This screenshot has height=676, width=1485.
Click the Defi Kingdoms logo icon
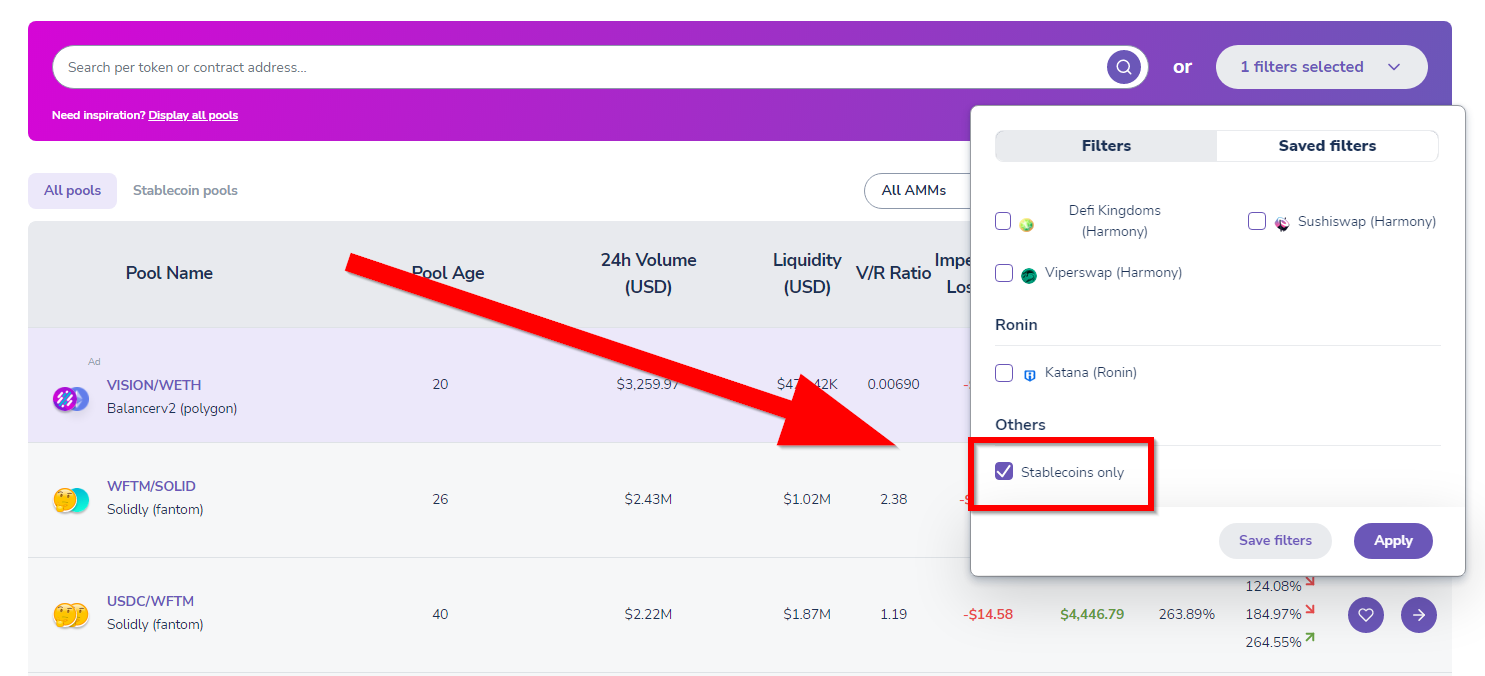1026,224
